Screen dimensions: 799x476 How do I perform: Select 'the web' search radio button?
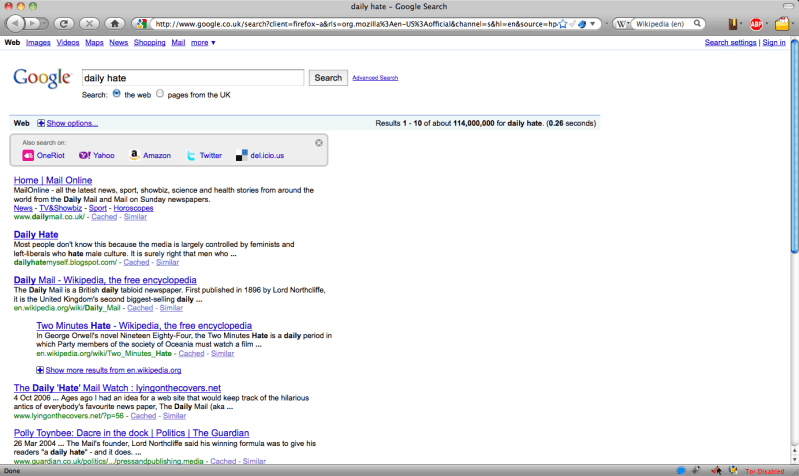point(117,94)
